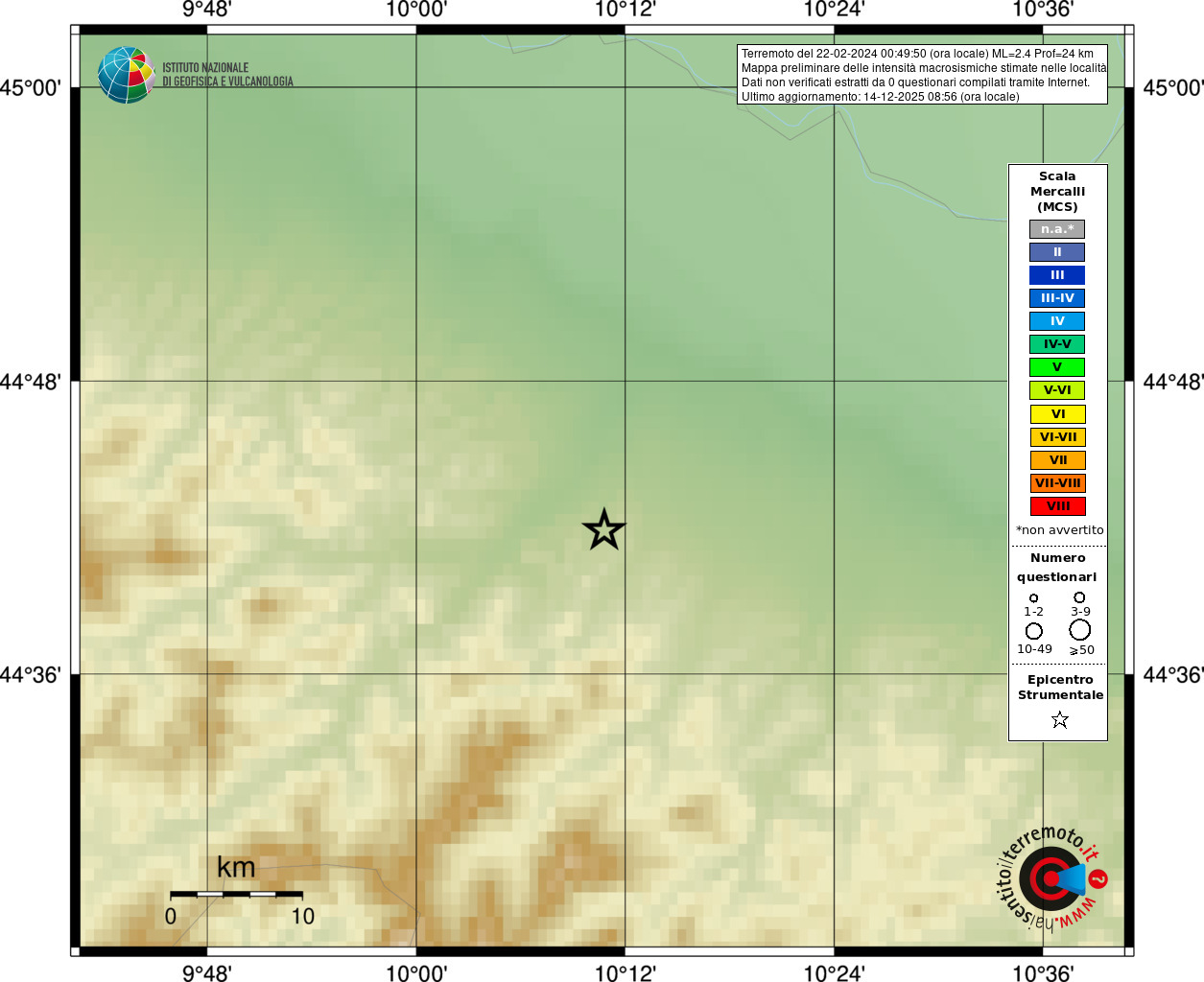Click the light blue IV legend swatch
1204x982 pixels.
1057,321
